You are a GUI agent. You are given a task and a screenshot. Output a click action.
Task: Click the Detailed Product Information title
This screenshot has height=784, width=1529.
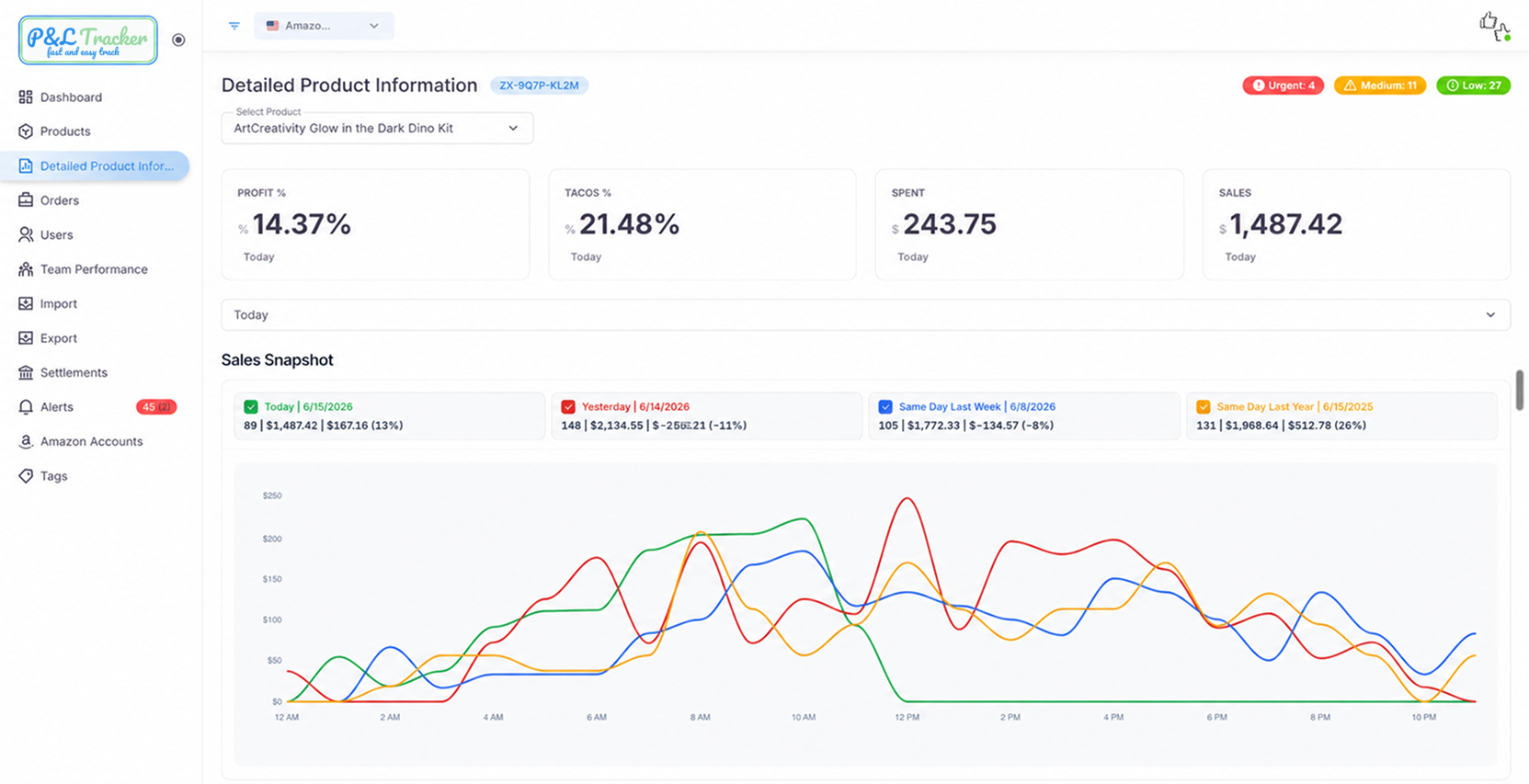[349, 85]
